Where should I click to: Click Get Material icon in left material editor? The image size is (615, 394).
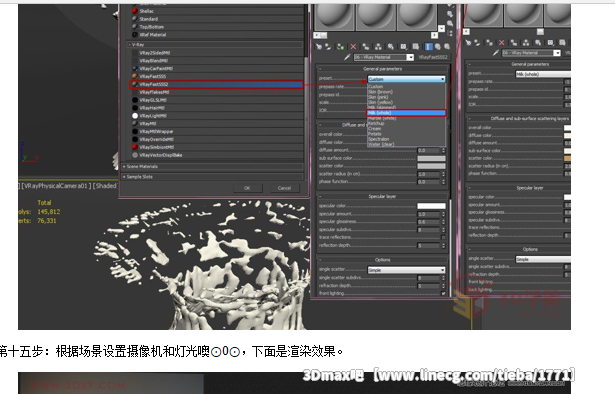click(318, 47)
